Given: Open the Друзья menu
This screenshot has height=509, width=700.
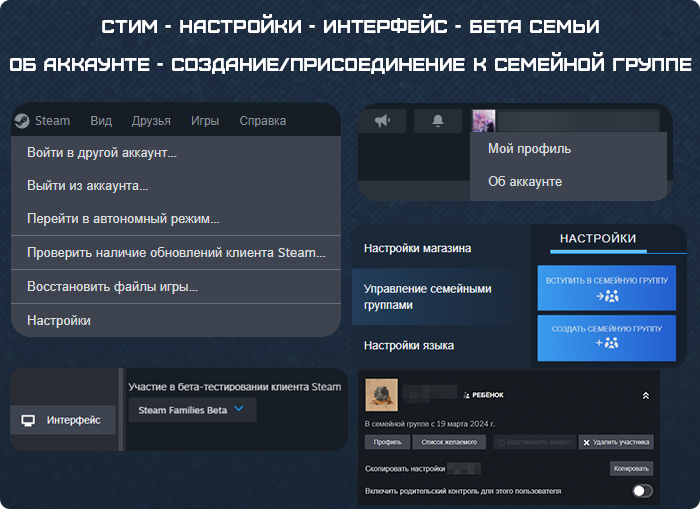Looking at the screenshot, I should pos(151,121).
